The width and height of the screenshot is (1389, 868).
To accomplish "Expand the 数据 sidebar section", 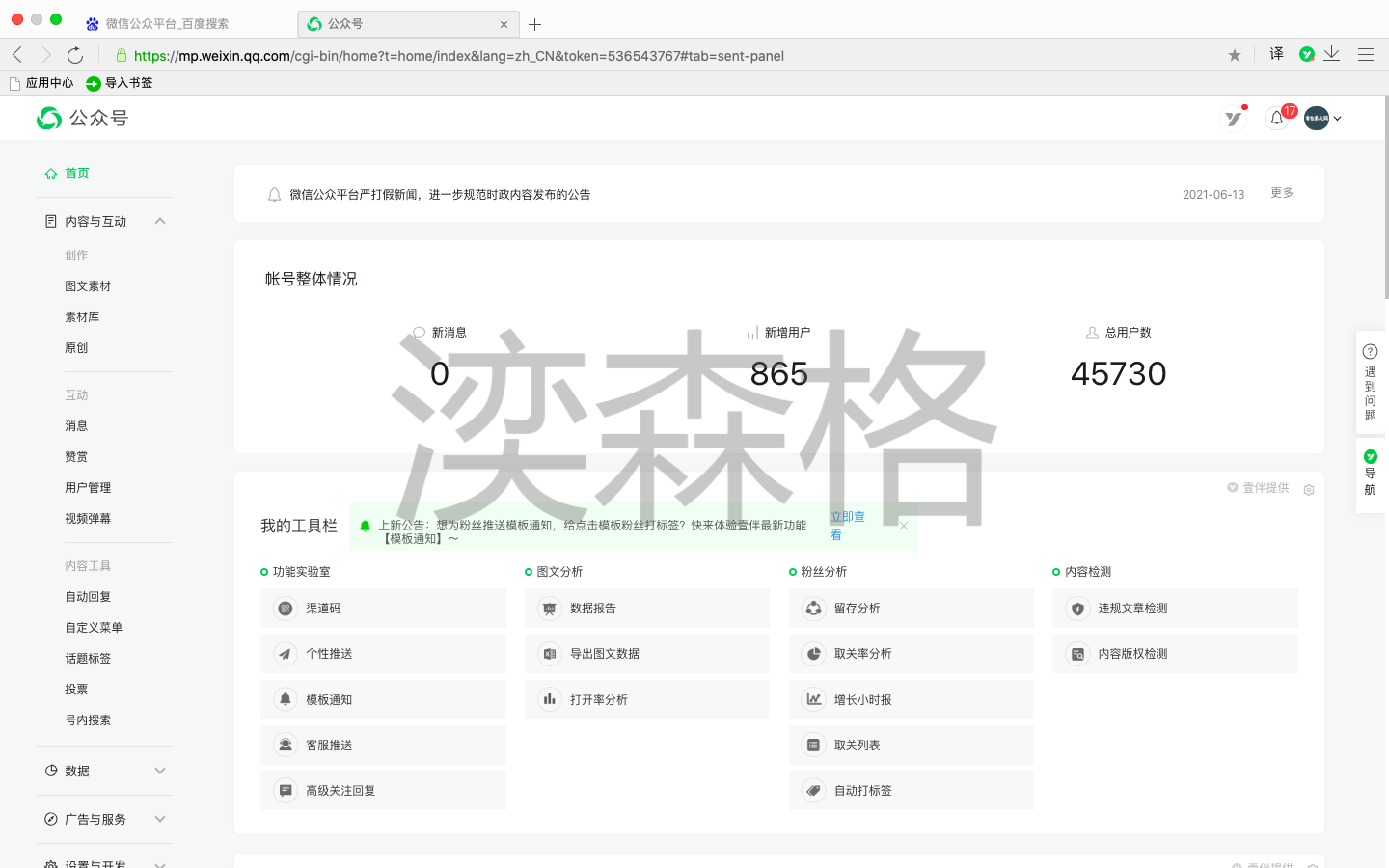I will pyautogui.click(x=160, y=771).
